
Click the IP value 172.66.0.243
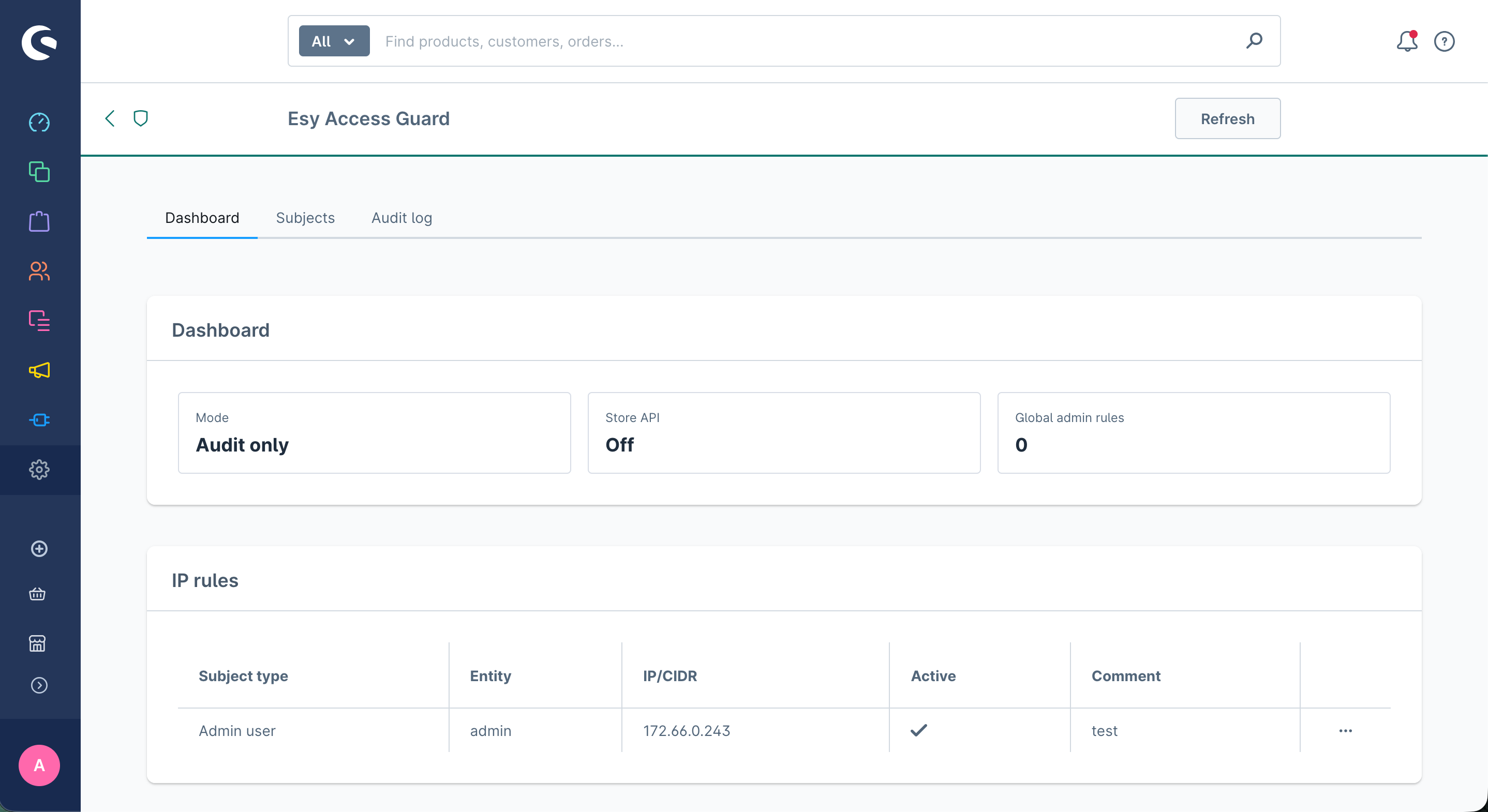(686, 731)
